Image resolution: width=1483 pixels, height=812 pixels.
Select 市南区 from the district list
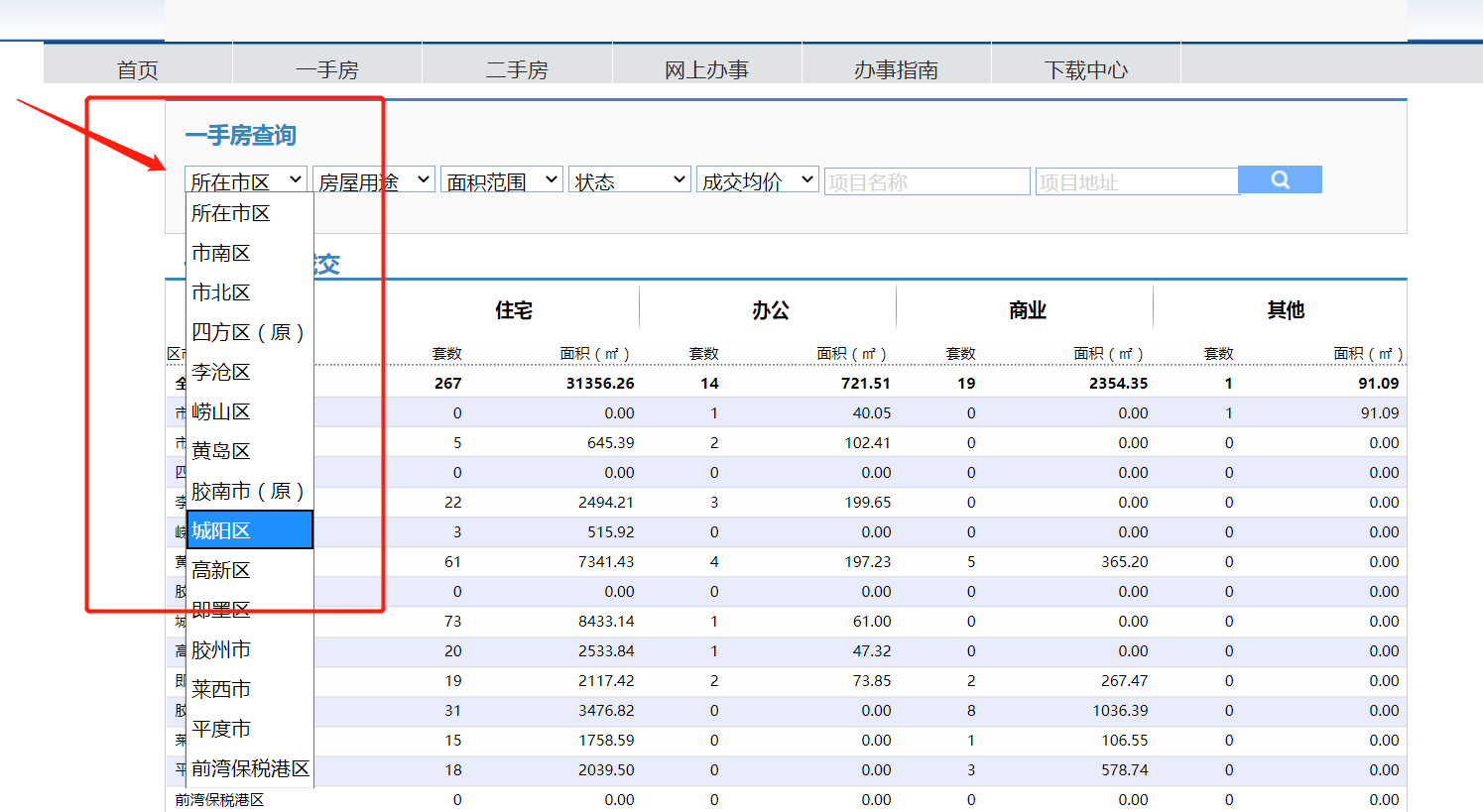tap(250, 253)
